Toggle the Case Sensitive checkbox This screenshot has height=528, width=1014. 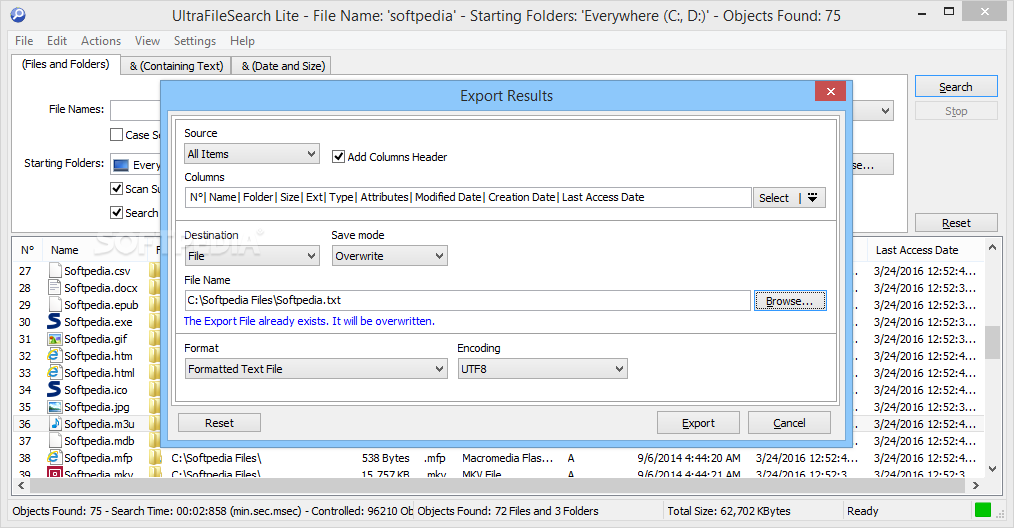click(x=116, y=135)
